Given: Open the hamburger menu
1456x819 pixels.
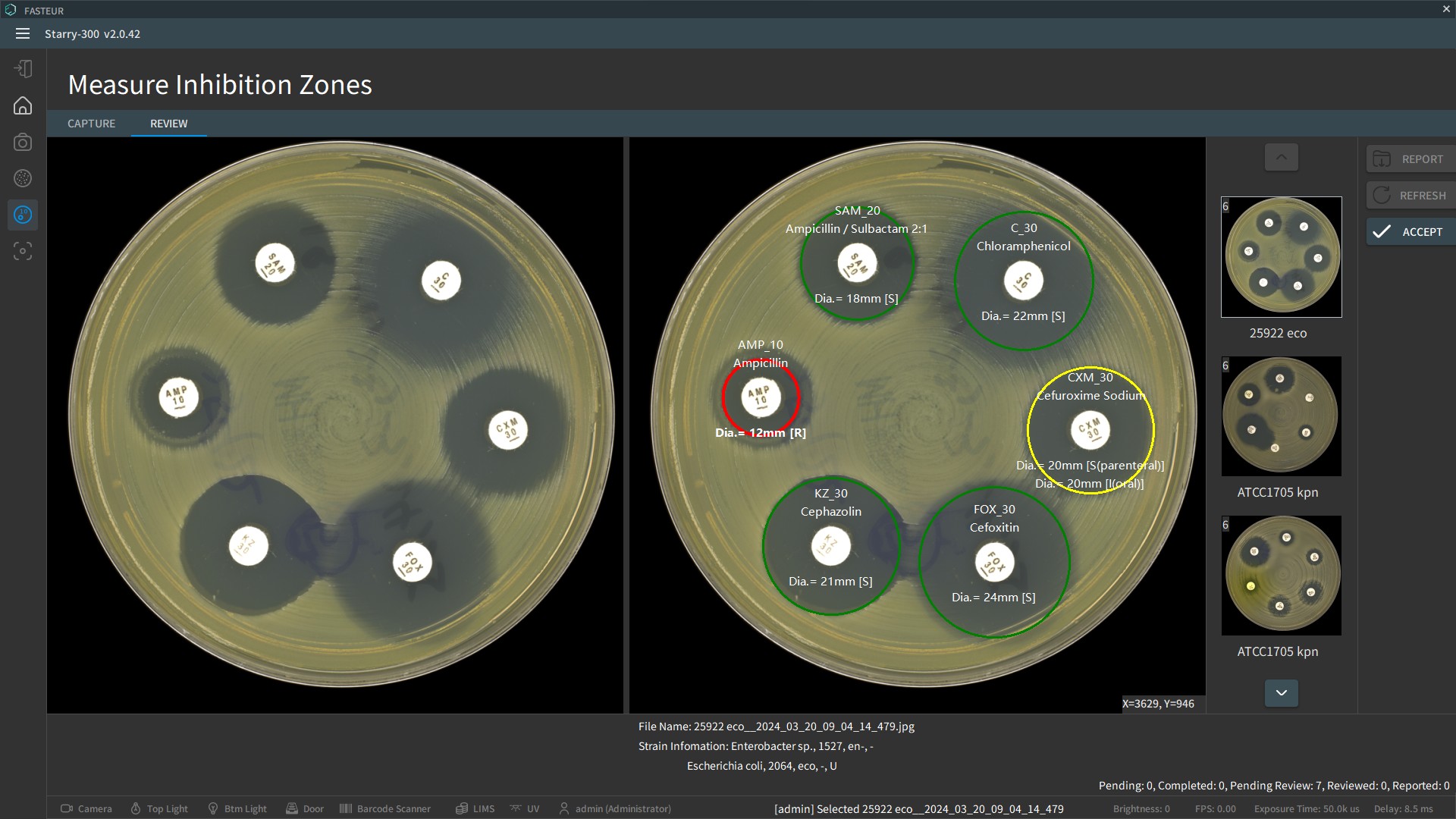Looking at the screenshot, I should pyautogui.click(x=23, y=33).
